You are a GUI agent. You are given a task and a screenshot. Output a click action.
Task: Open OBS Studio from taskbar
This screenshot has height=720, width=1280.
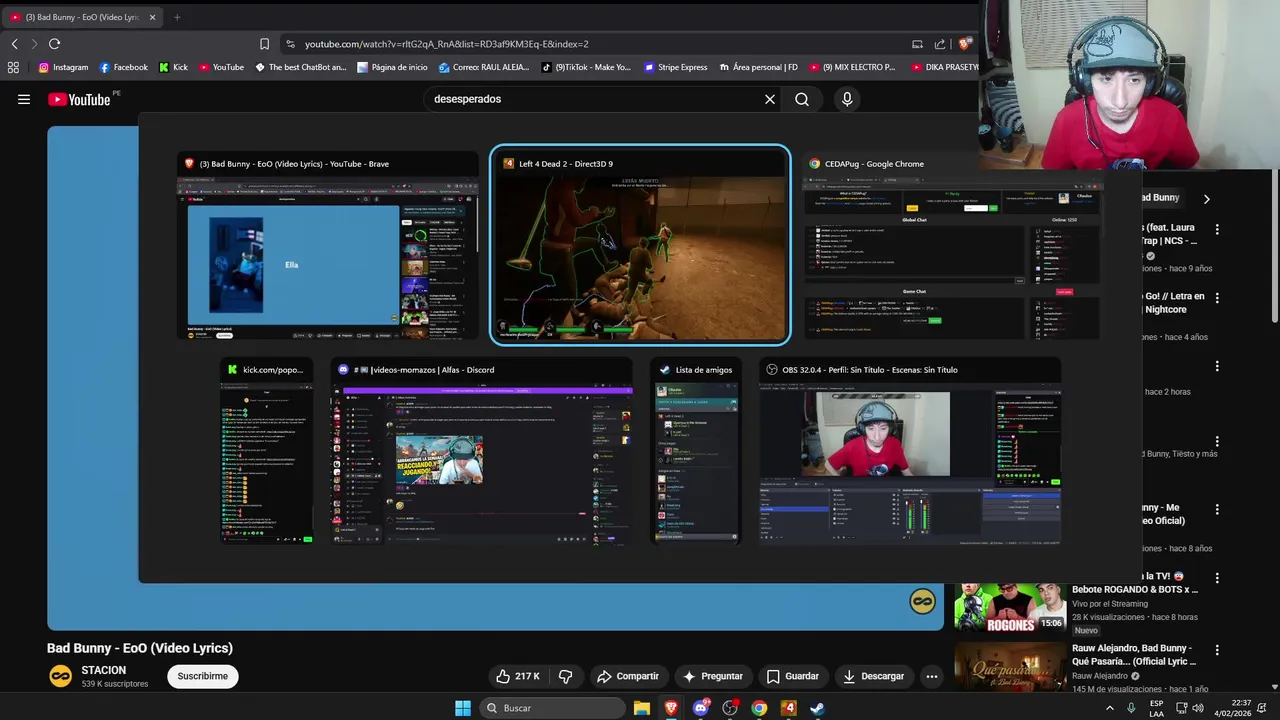click(730, 708)
